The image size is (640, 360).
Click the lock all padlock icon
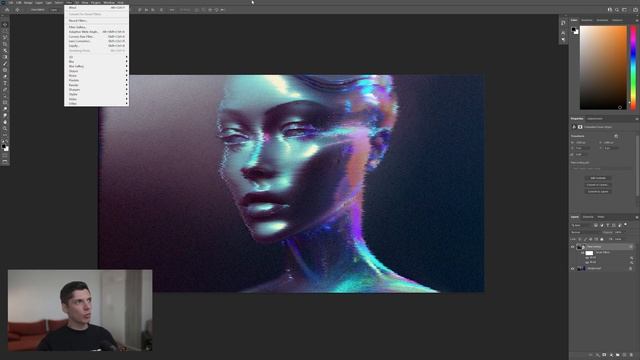(602, 239)
